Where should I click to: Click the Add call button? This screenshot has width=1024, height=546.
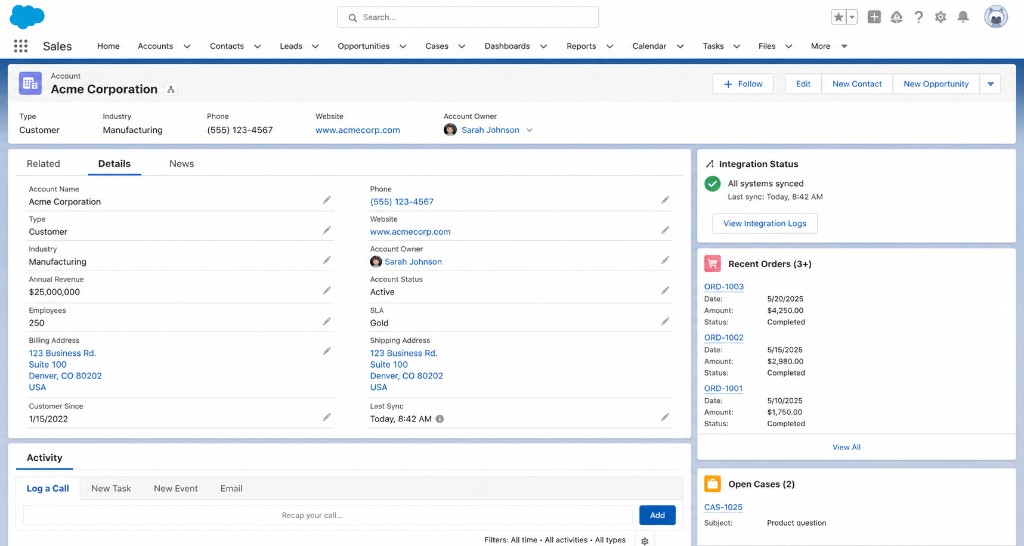[x=657, y=515]
